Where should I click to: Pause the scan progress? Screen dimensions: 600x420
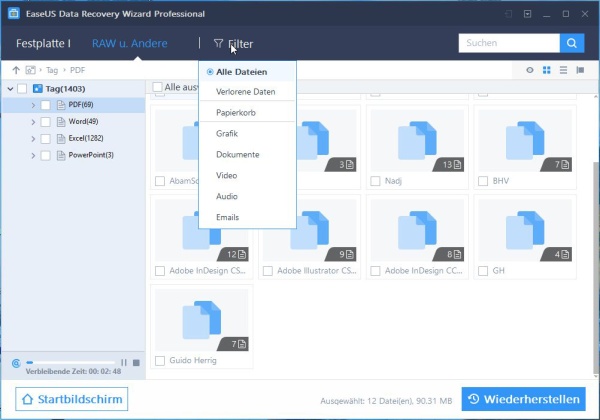(124, 362)
